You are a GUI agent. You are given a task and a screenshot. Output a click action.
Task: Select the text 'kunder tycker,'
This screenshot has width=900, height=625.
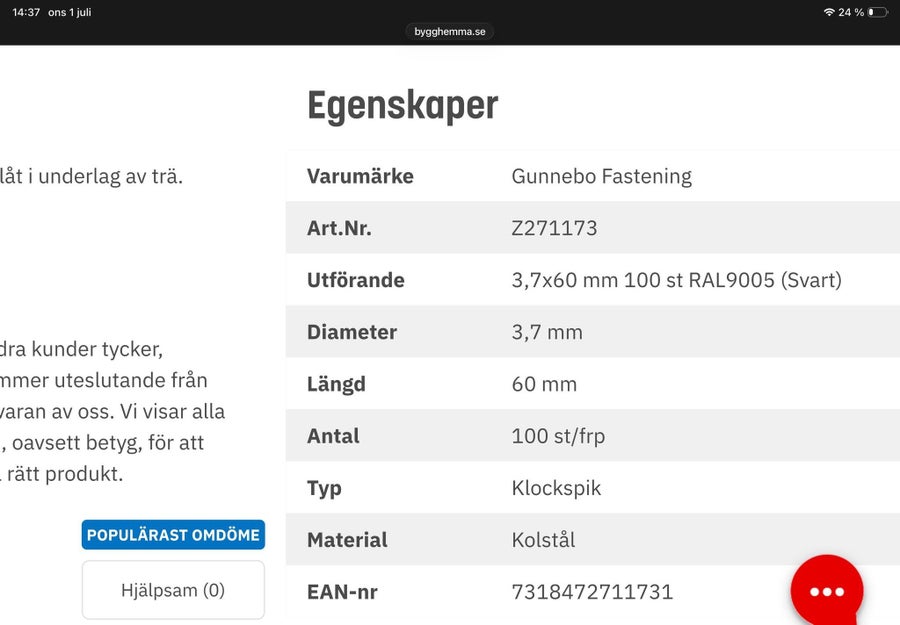[x=97, y=349]
